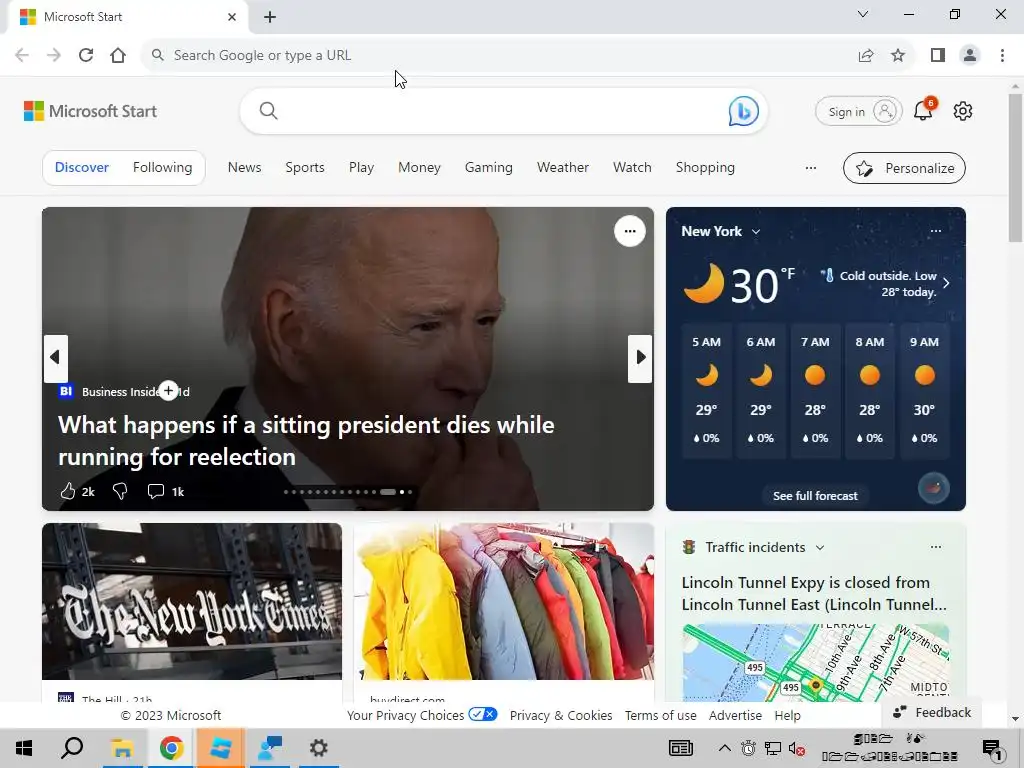
Task: Open the Money section
Action: (419, 168)
